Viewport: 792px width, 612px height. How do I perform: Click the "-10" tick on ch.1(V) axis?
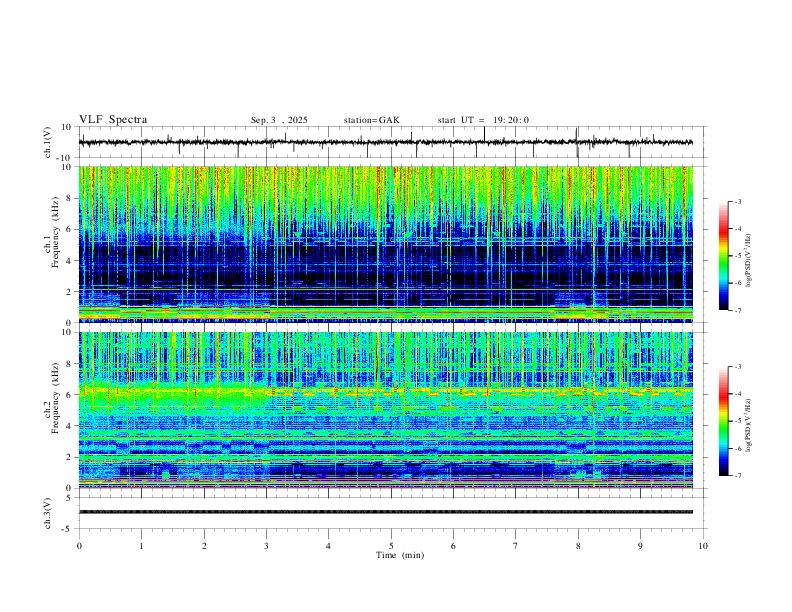[x=65, y=158]
